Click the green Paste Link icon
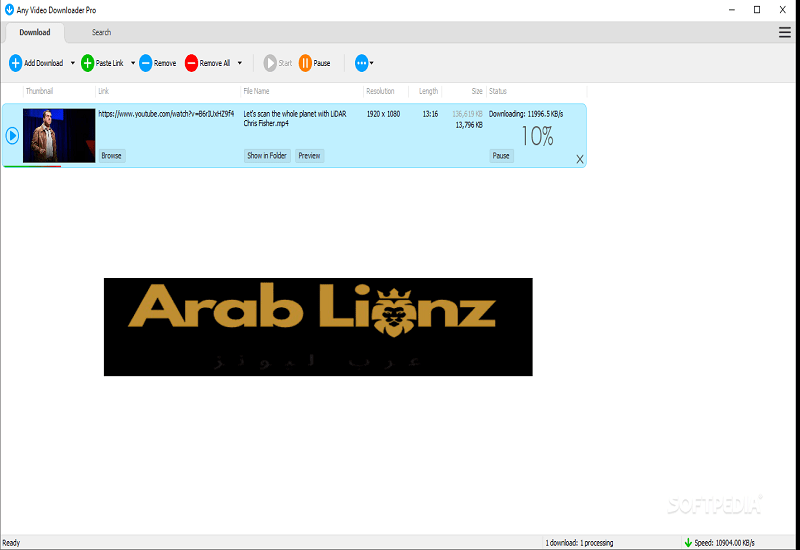 point(88,63)
